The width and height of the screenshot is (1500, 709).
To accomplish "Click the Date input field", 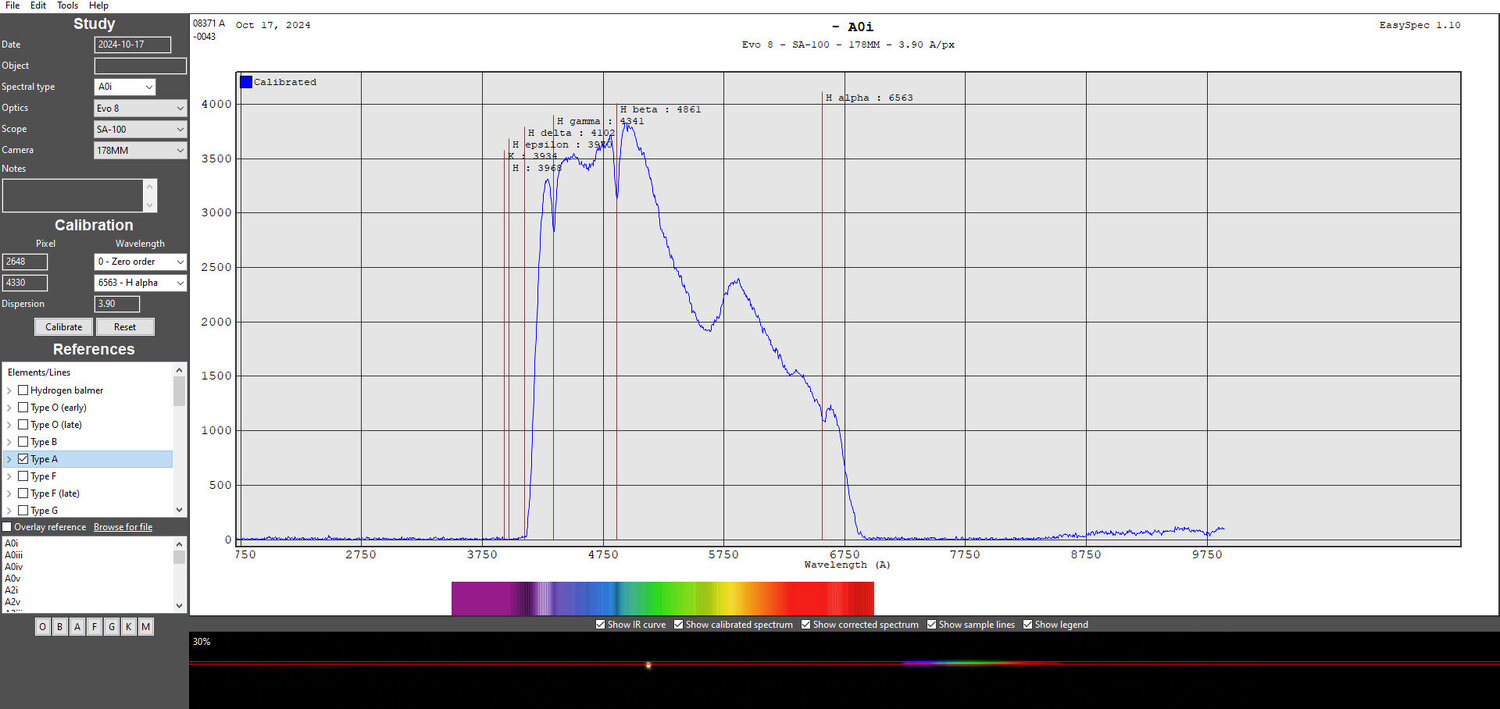I will point(133,45).
